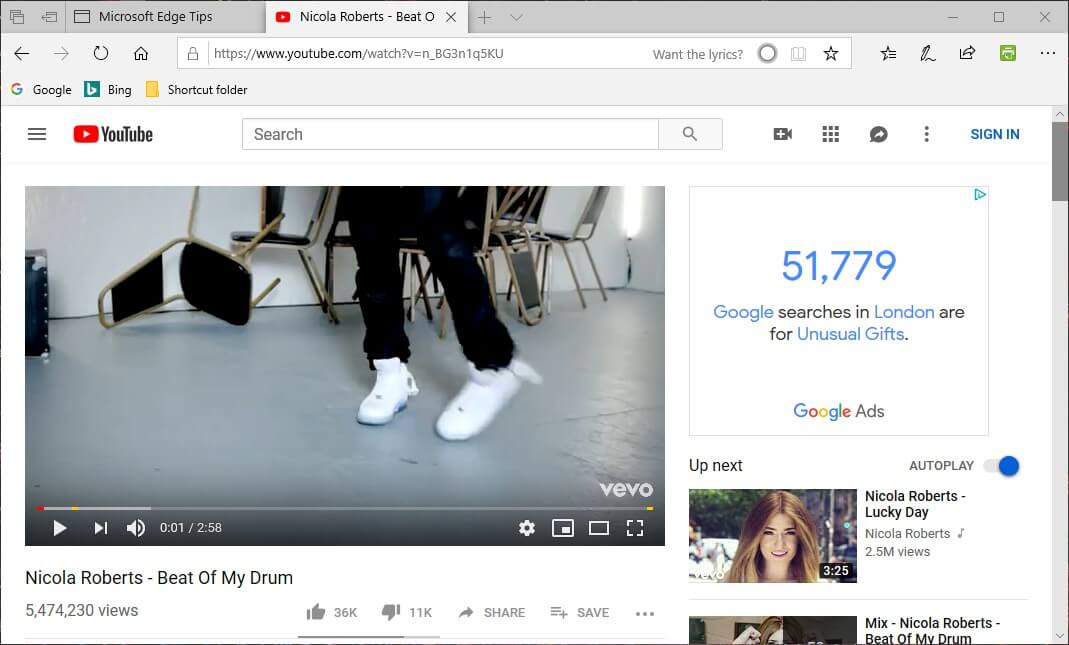Open the YouTube hamburger guide menu
Viewport: 1069px width, 645px height.
pos(37,134)
